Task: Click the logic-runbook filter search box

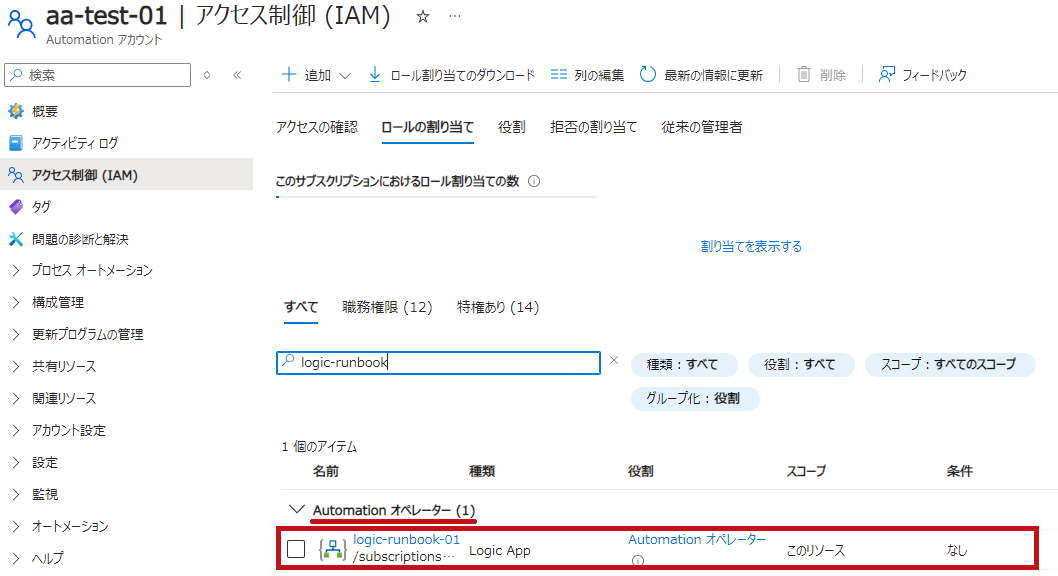Action: click(x=439, y=363)
